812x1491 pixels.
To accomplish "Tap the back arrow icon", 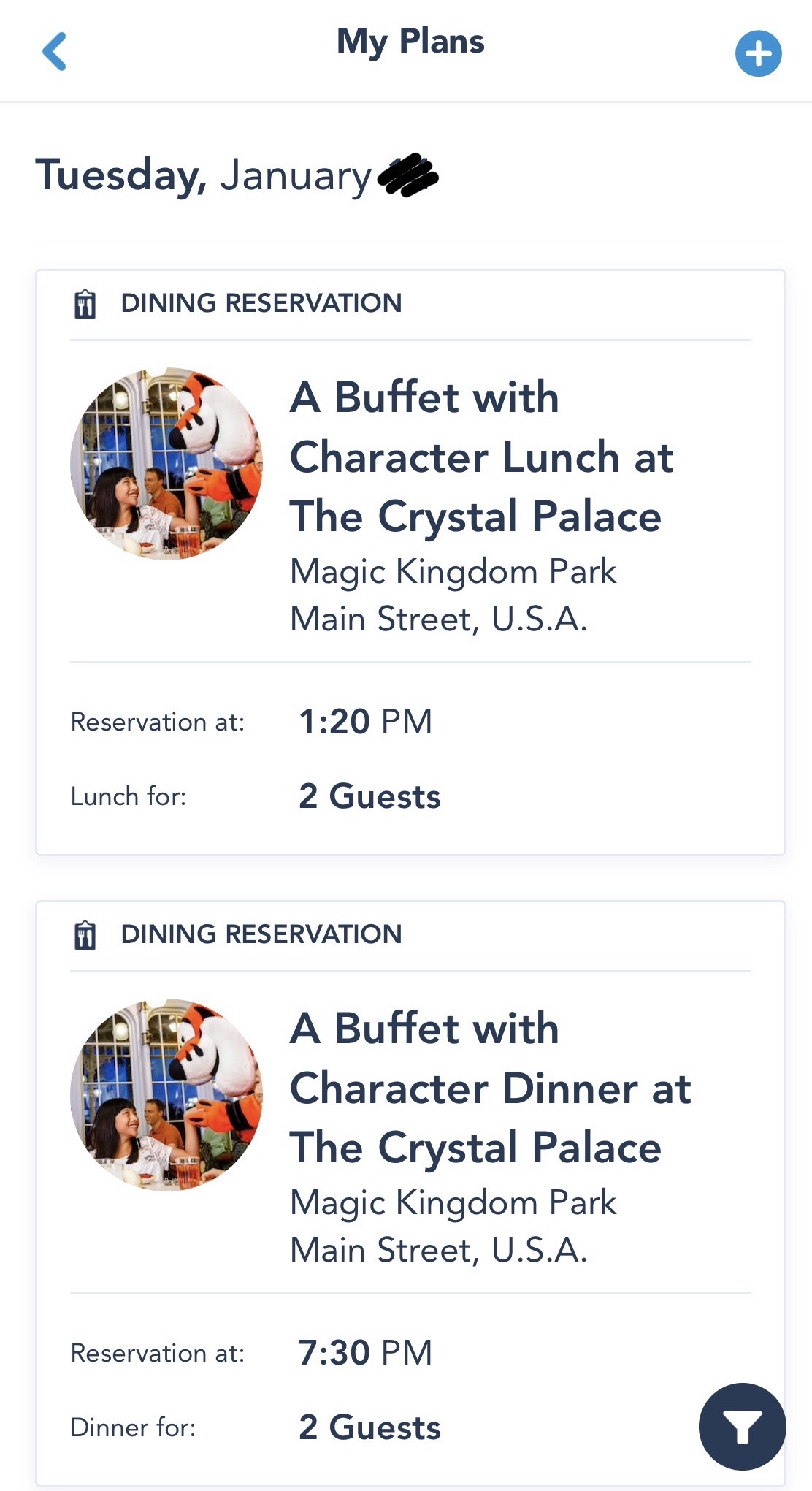I will [x=55, y=51].
